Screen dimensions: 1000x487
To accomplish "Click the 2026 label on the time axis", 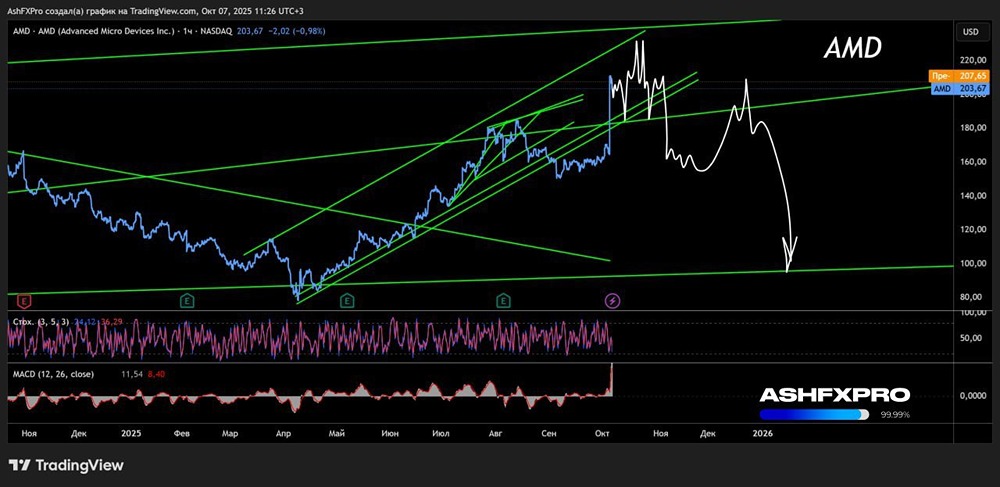I will 762,433.
